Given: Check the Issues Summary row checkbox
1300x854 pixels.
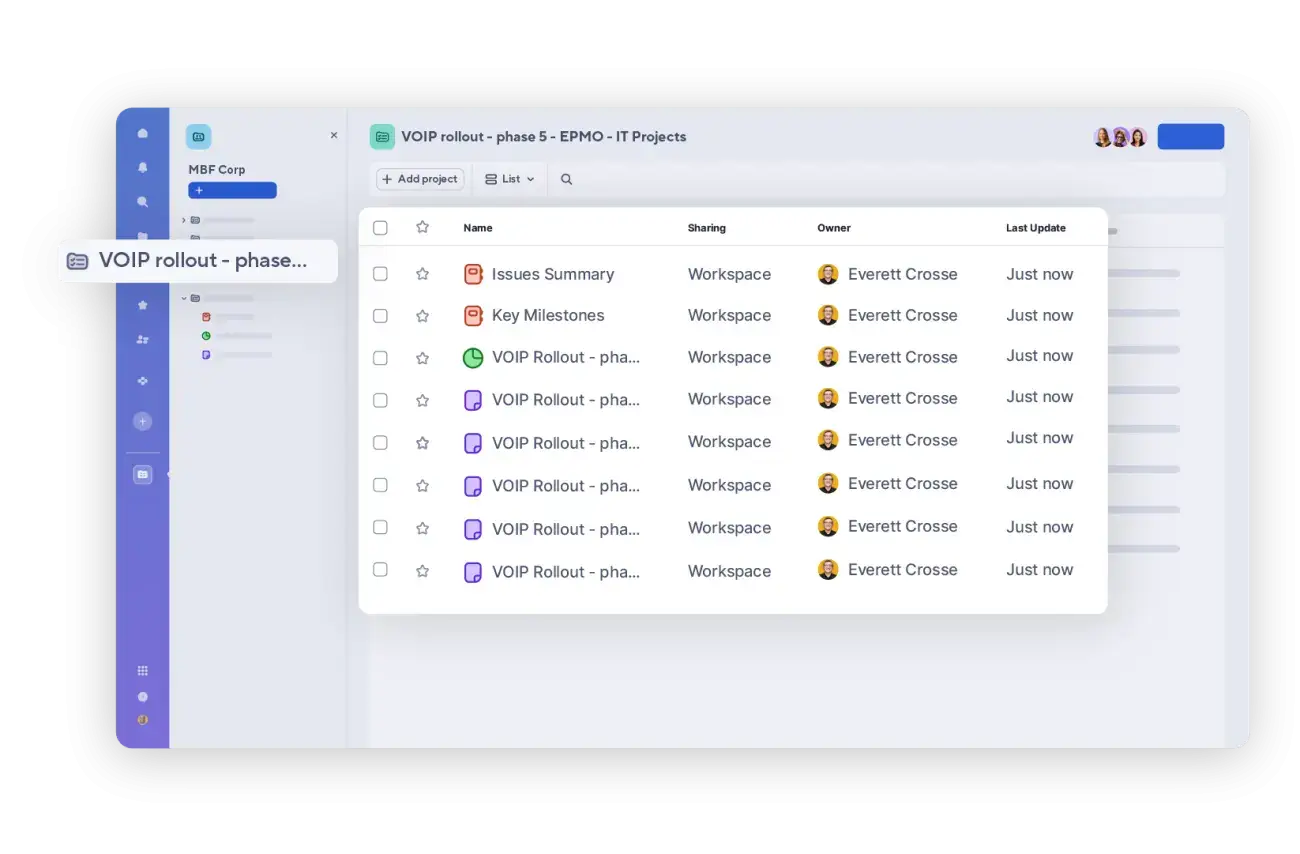Looking at the screenshot, I should pyautogui.click(x=380, y=274).
